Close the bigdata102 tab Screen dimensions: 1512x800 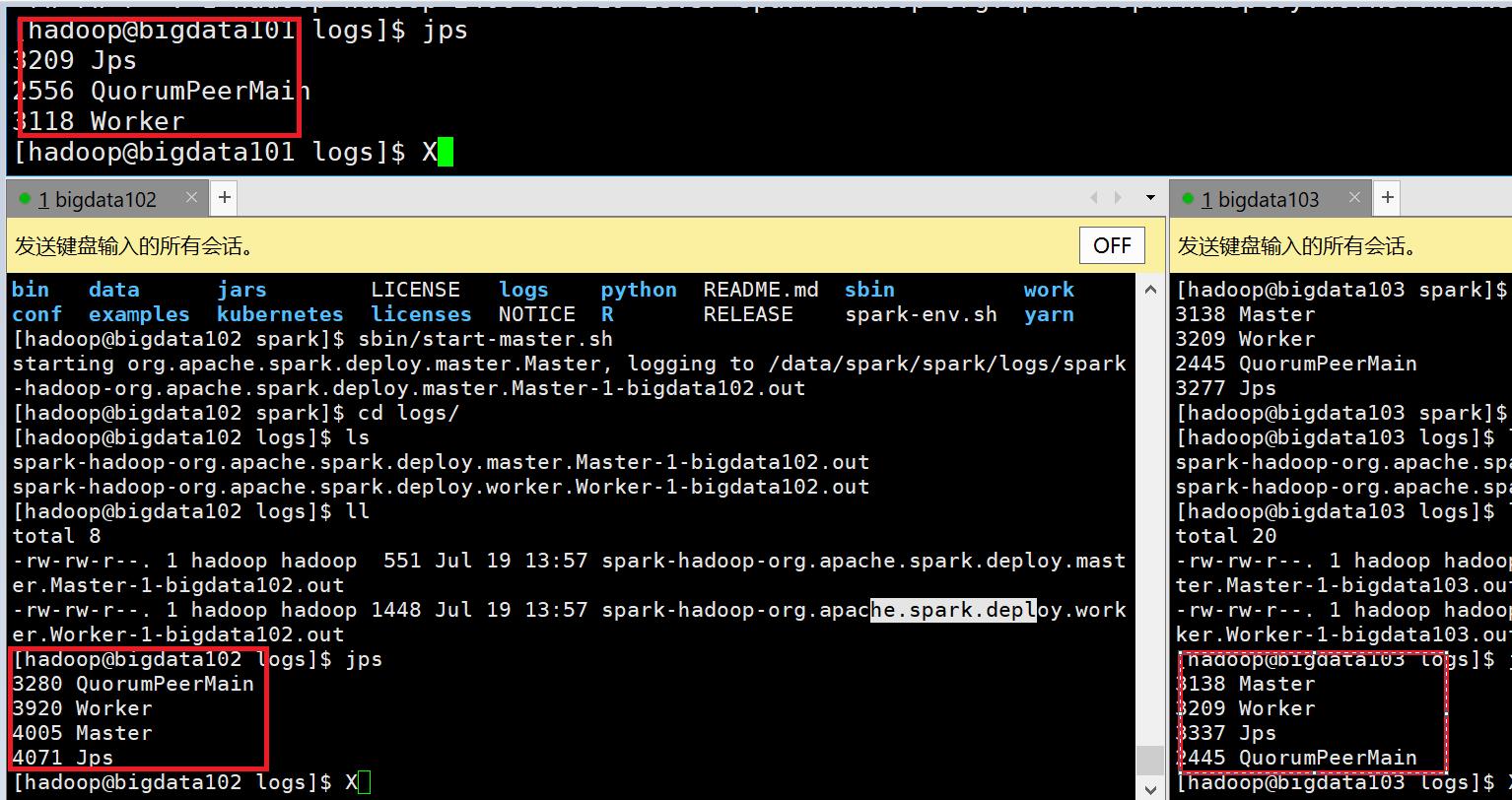tap(191, 198)
